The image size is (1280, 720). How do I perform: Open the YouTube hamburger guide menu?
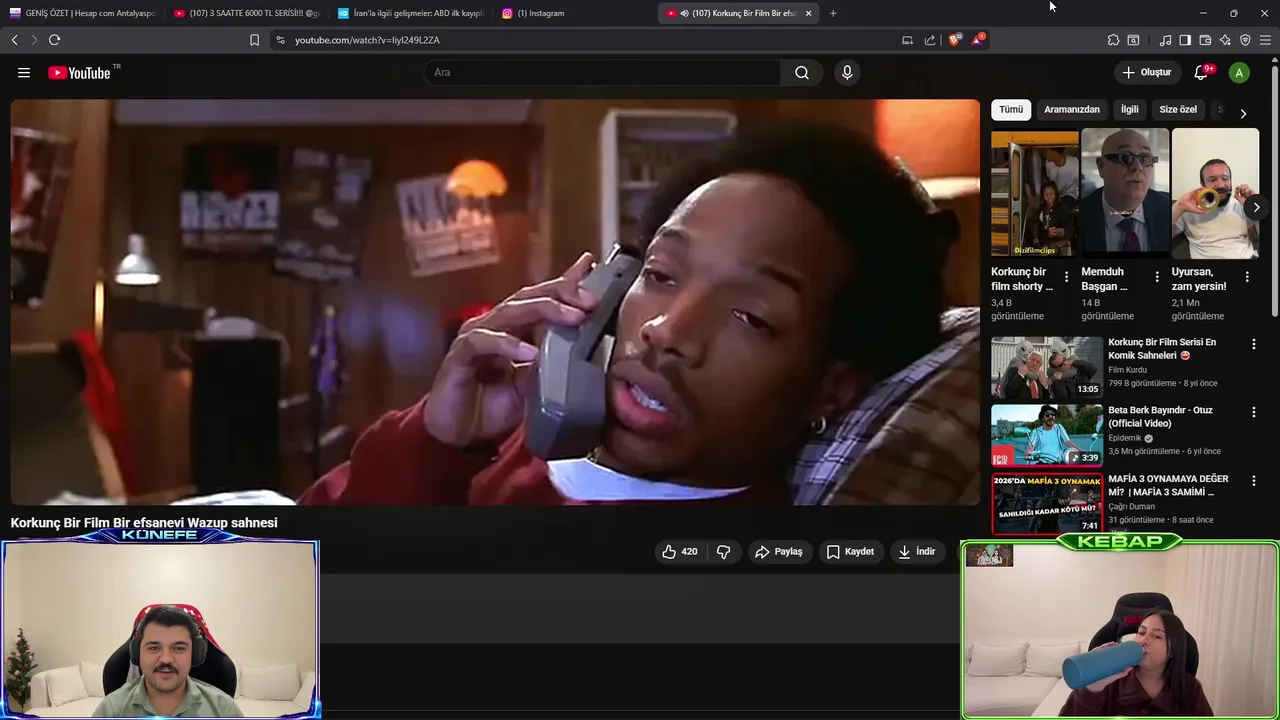pos(24,72)
